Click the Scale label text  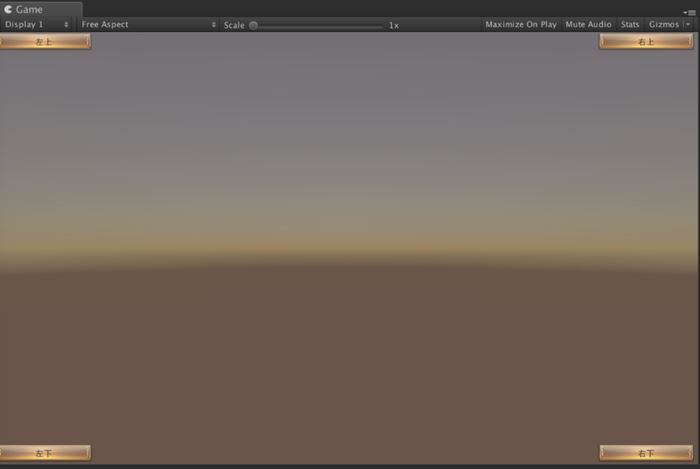(x=234, y=25)
